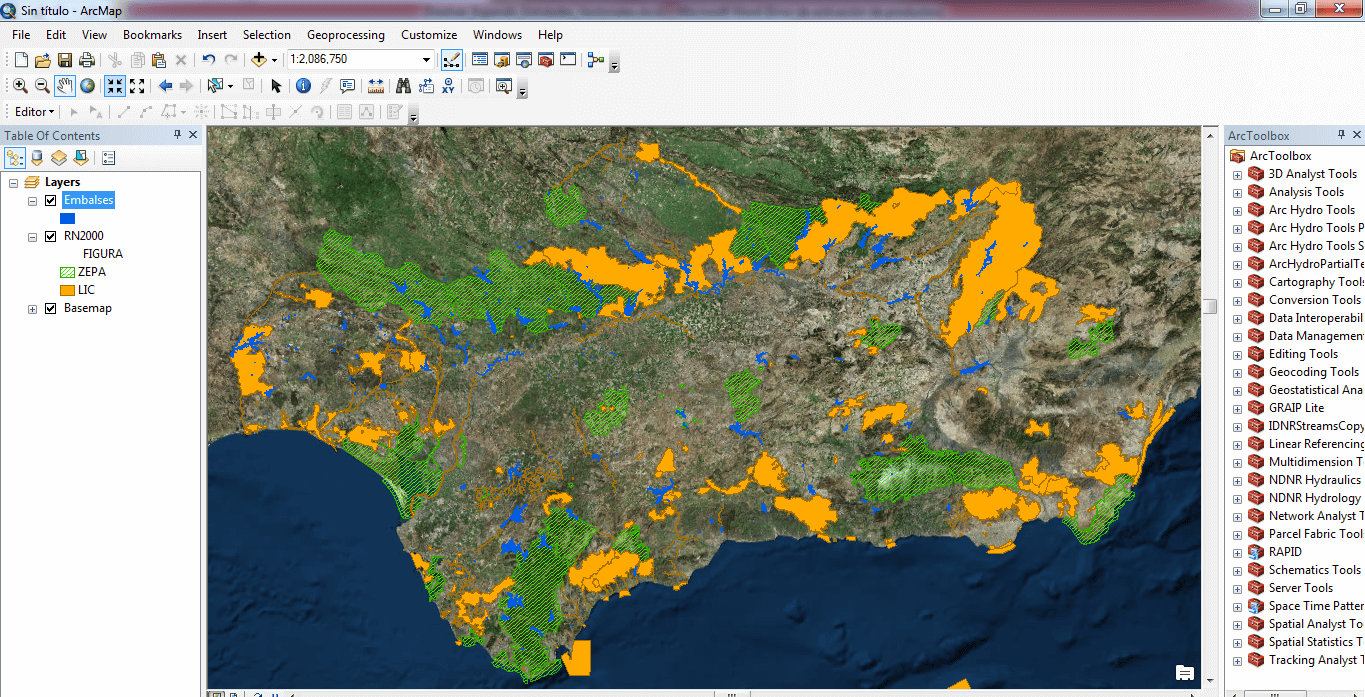Open the Editor dropdown button

[x=35, y=112]
